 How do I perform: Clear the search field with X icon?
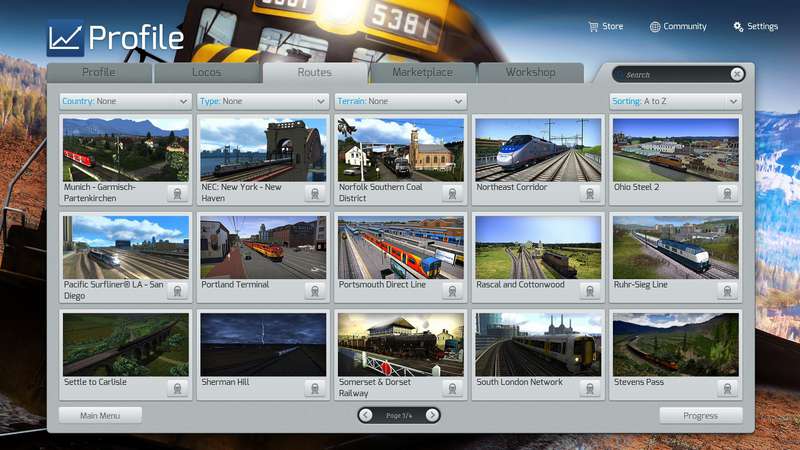point(737,74)
